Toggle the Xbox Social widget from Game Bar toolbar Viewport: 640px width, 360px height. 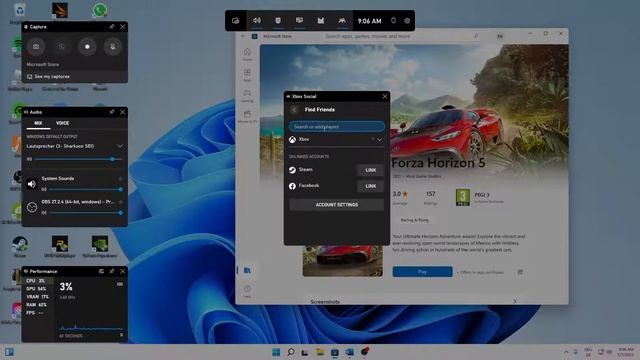[x=342, y=20]
